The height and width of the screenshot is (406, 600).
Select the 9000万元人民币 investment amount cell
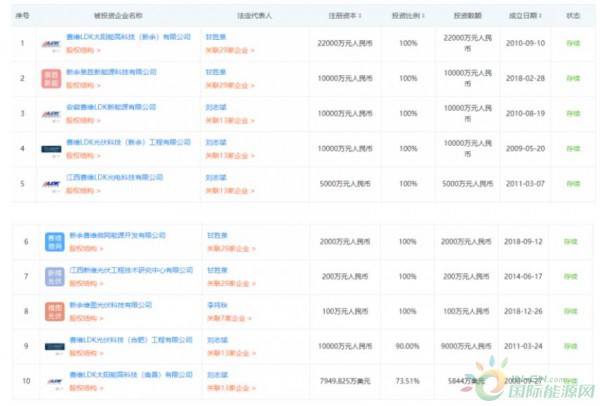(x=466, y=346)
